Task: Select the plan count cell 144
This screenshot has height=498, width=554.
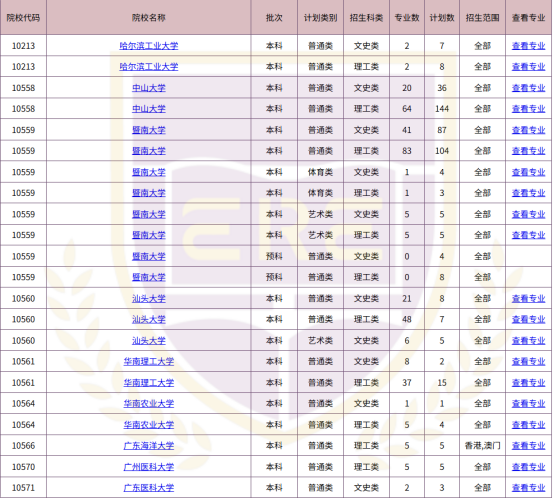Action: pyautogui.click(x=442, y=109)
